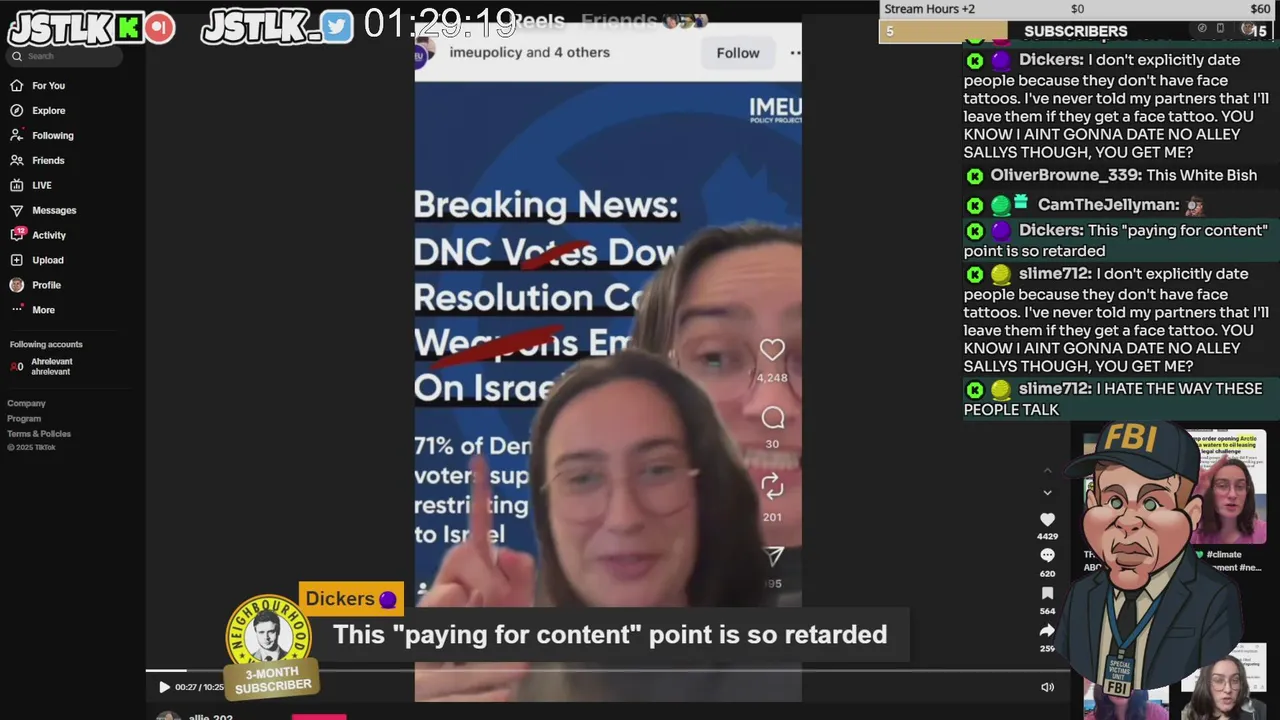
Task: Click the red record-style icon in overlay
Action: [159, 28]
